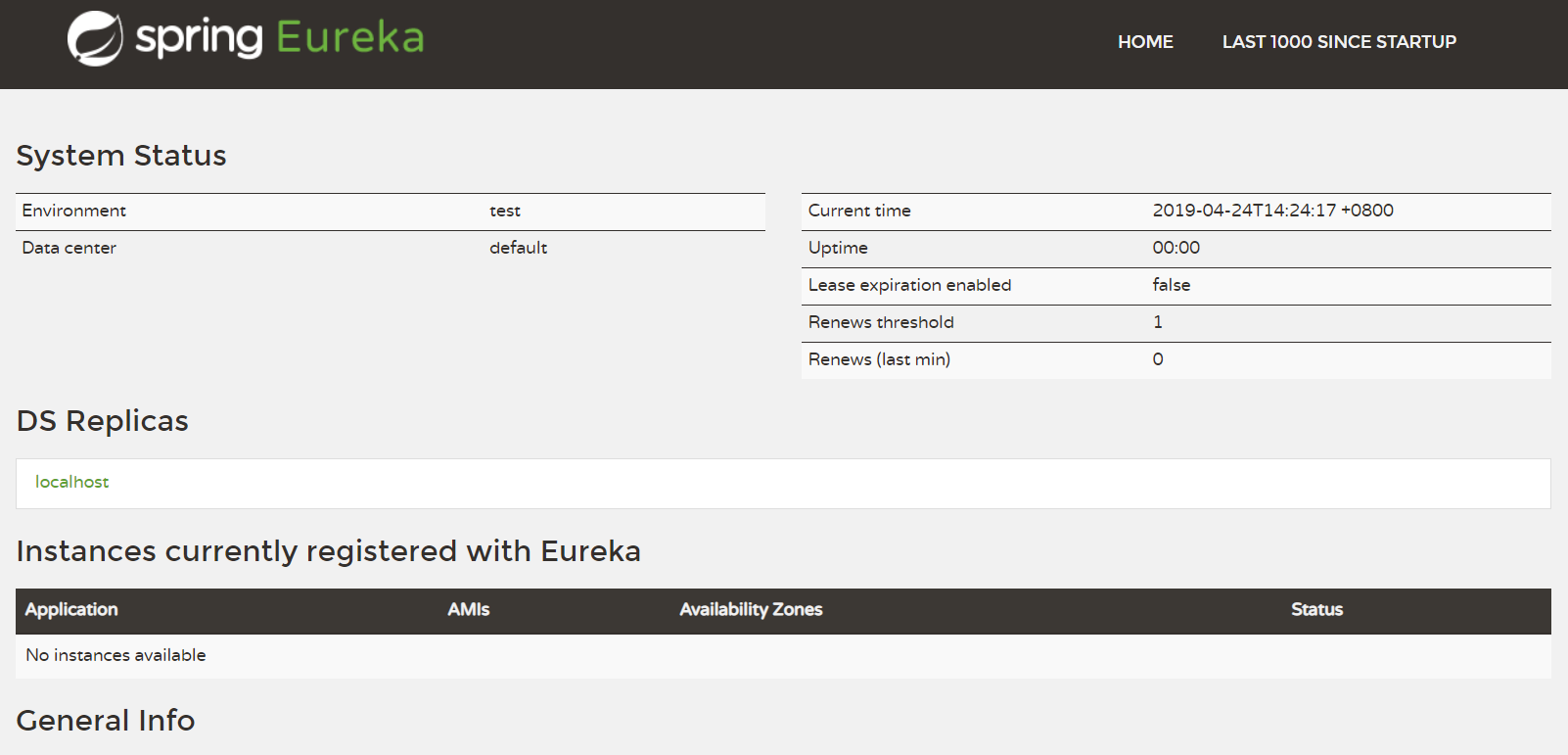
Task: Click the spring Eureka brand text
Action: (x=280, y=37)
